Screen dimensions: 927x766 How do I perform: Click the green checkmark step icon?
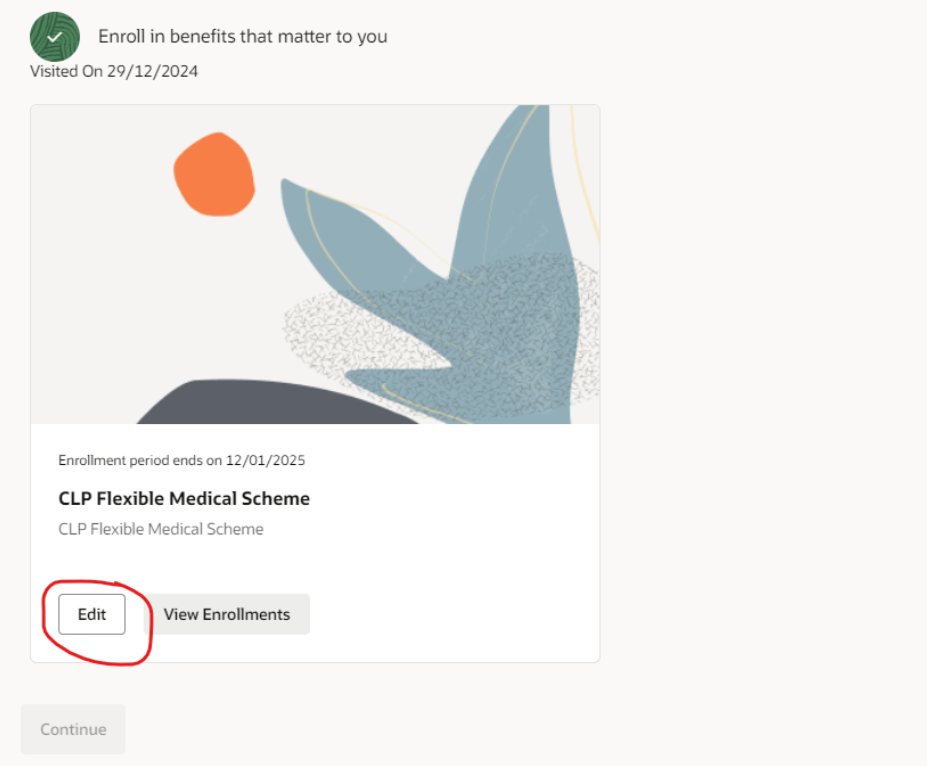pyautogui.click(x=55, y=37)
